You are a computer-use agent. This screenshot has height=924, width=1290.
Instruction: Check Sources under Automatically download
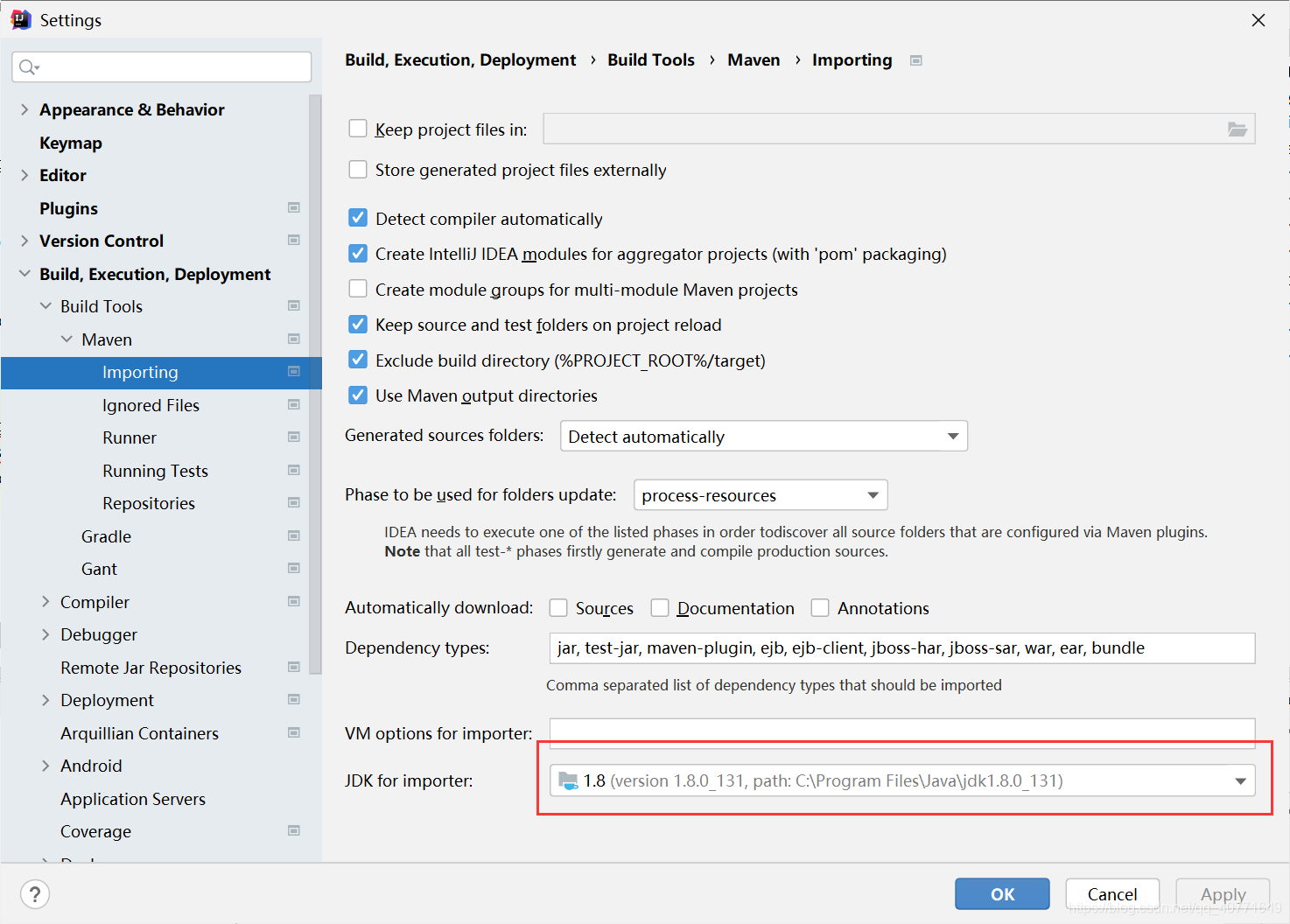(557, 607)
